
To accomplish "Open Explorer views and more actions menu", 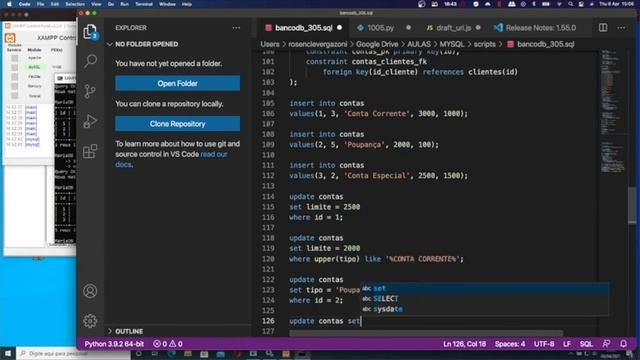I will (x=236, y=28).
